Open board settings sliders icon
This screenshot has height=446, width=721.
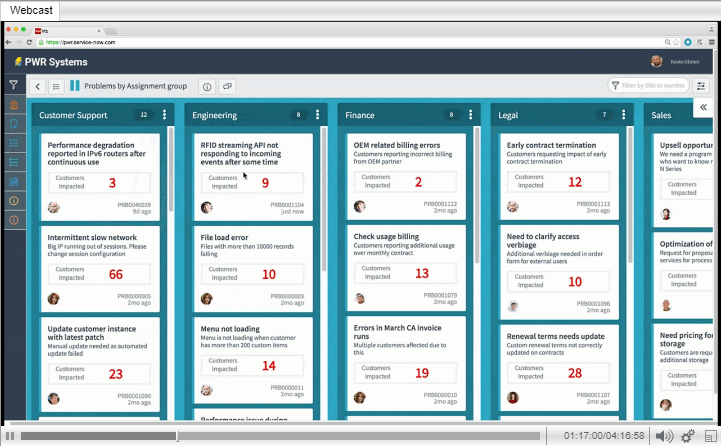(x=701, y=86)
